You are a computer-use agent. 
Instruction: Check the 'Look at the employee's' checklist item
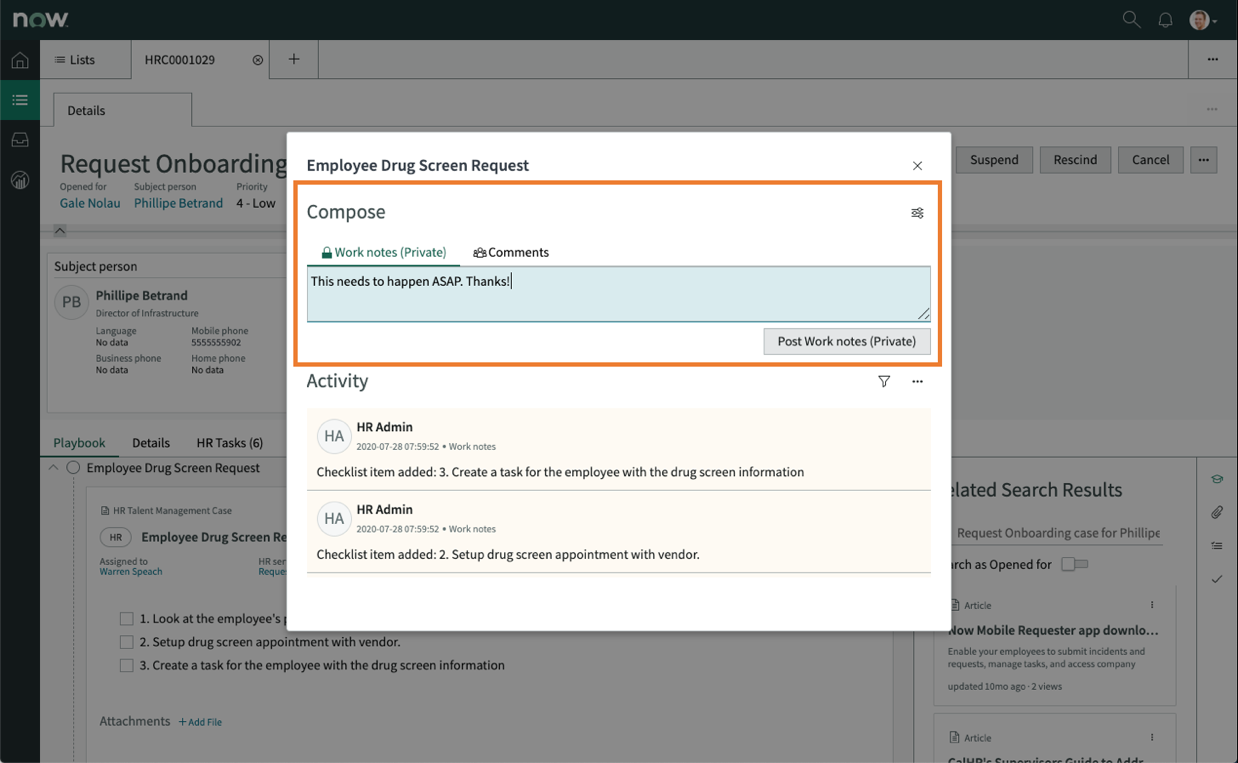point(126,619)
